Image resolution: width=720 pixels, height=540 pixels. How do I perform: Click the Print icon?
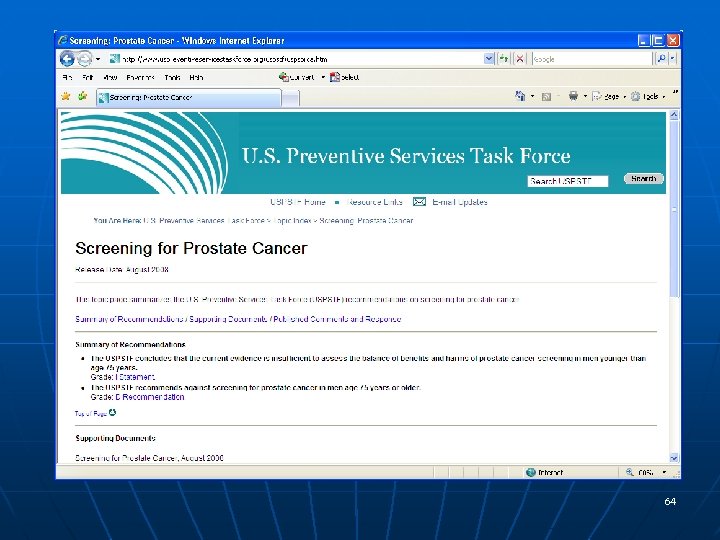(x=573, y=96)
